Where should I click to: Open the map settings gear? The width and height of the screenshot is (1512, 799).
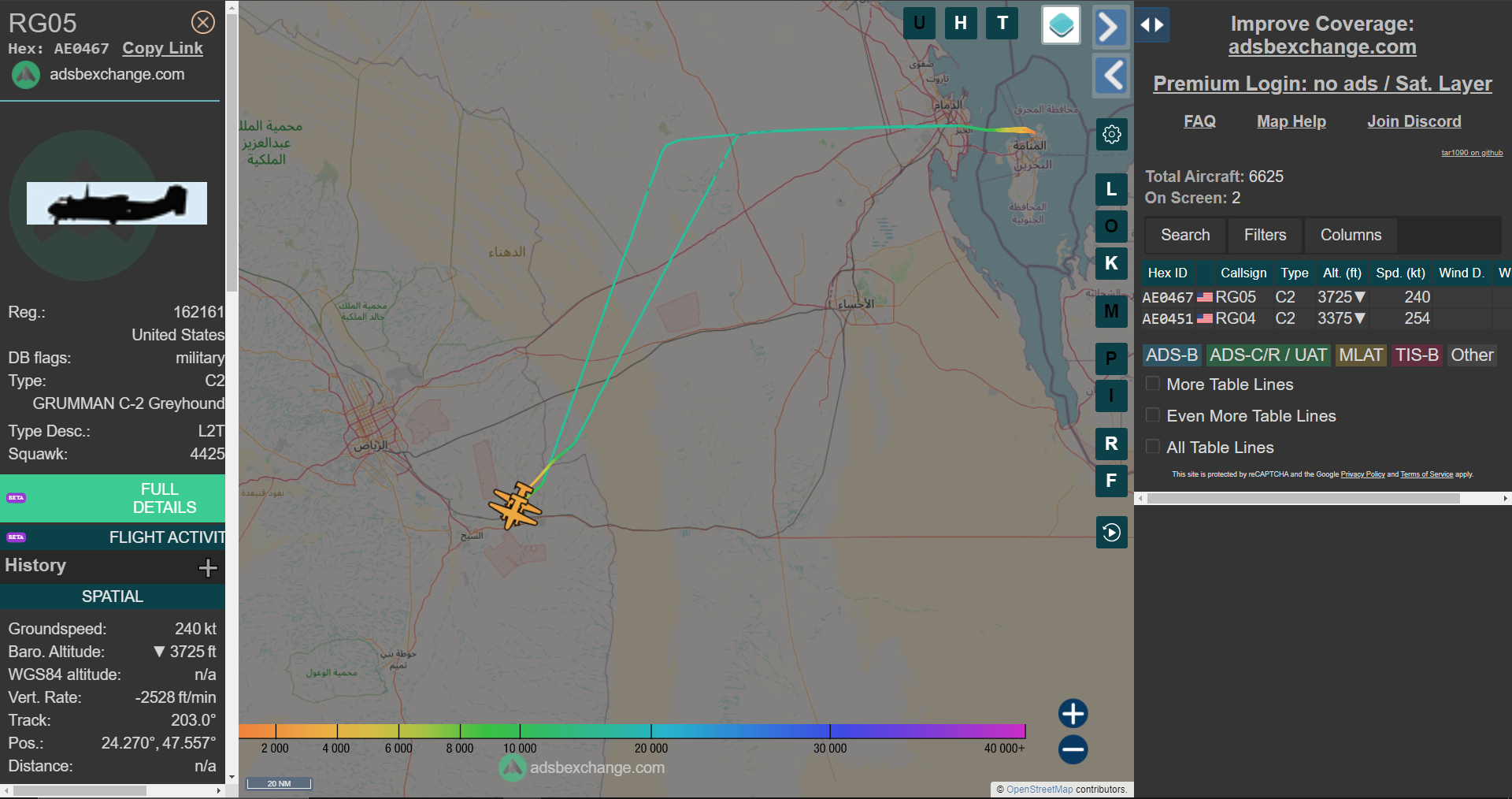1111,134
